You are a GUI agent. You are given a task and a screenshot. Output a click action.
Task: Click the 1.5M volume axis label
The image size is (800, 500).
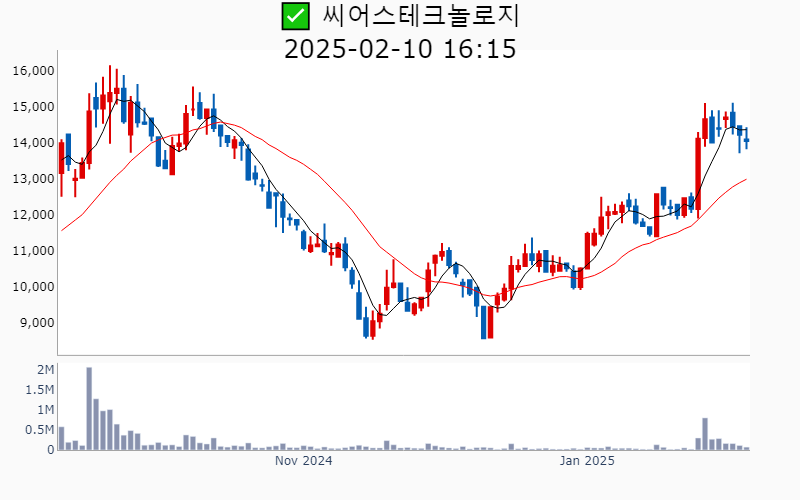(x=40, y=390)
